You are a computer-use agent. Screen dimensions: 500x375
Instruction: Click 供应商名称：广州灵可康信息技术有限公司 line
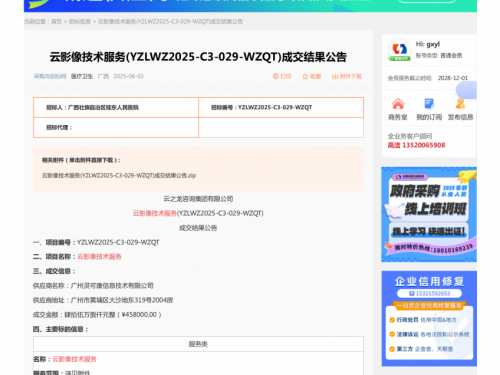click(93, 286)
